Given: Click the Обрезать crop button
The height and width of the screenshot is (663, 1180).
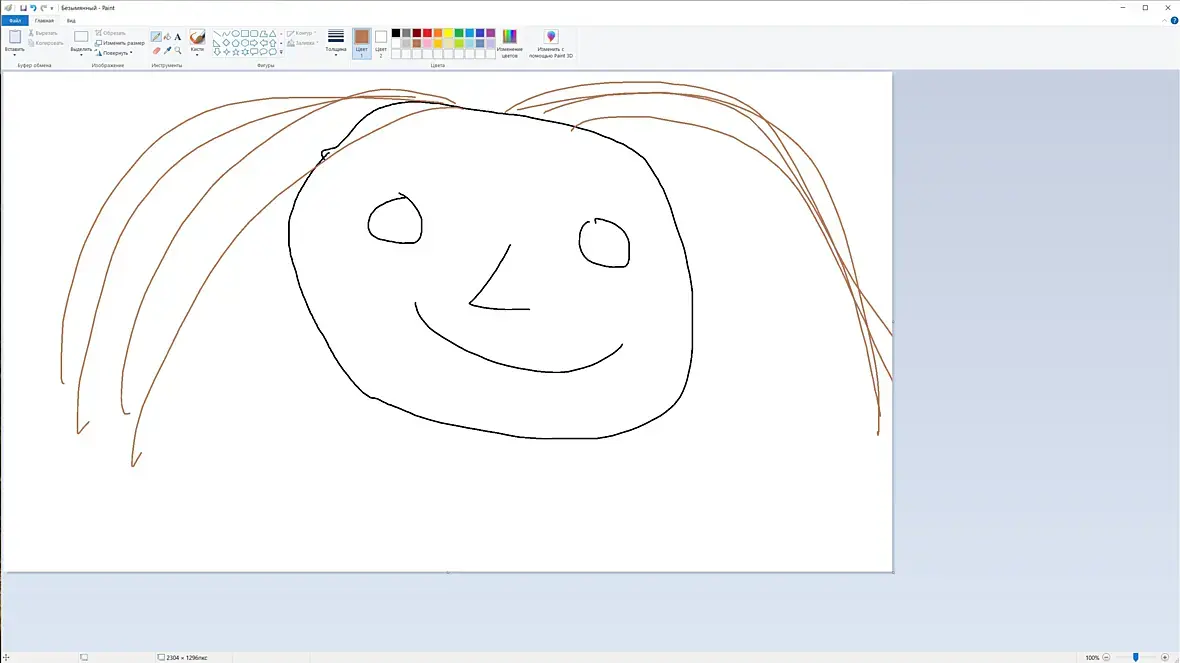Looking at the screenshot, I should point(111,33).
